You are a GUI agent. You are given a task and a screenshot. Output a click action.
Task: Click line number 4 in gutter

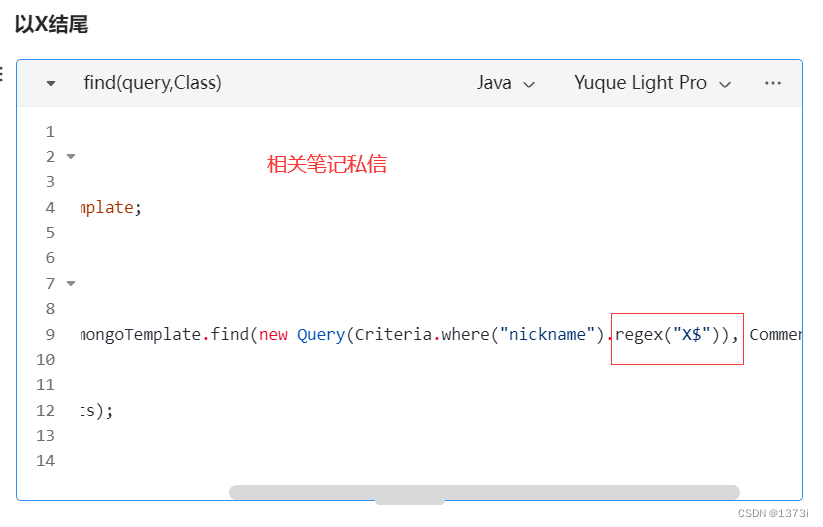point(50,207)
